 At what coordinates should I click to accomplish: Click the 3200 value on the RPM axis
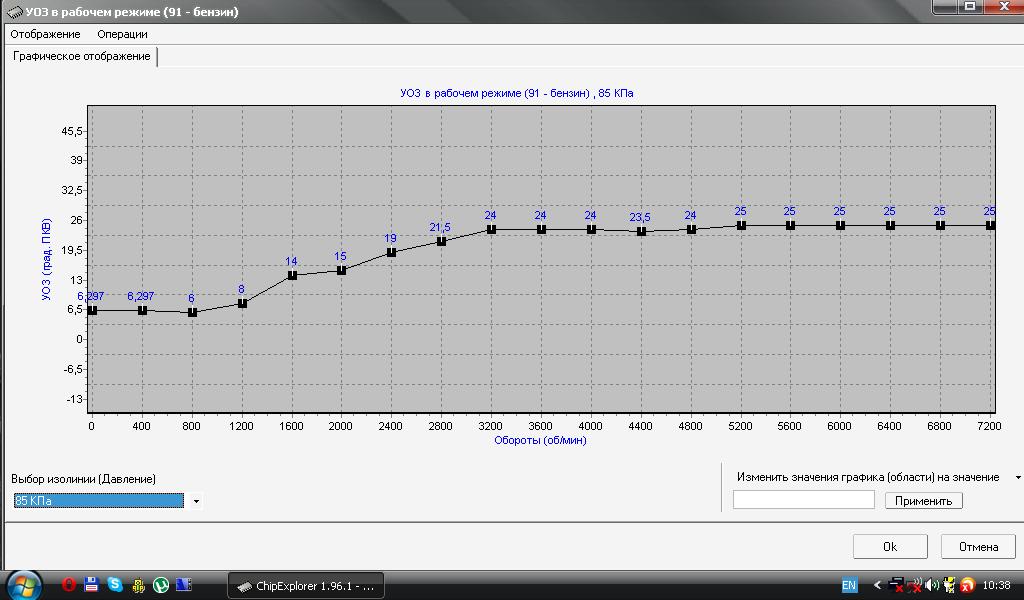(490, 426)
